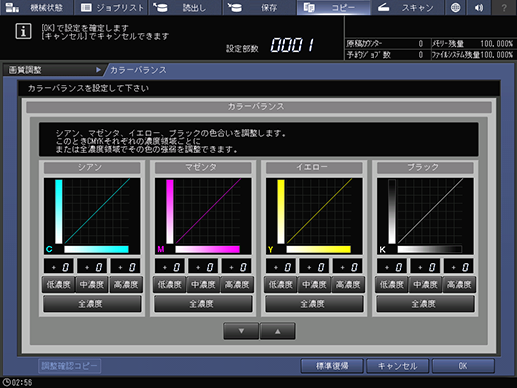This screenshot has width=517, height=388.
Task: Select 高濃度 under マゼンタ
Action: (237, 285)
